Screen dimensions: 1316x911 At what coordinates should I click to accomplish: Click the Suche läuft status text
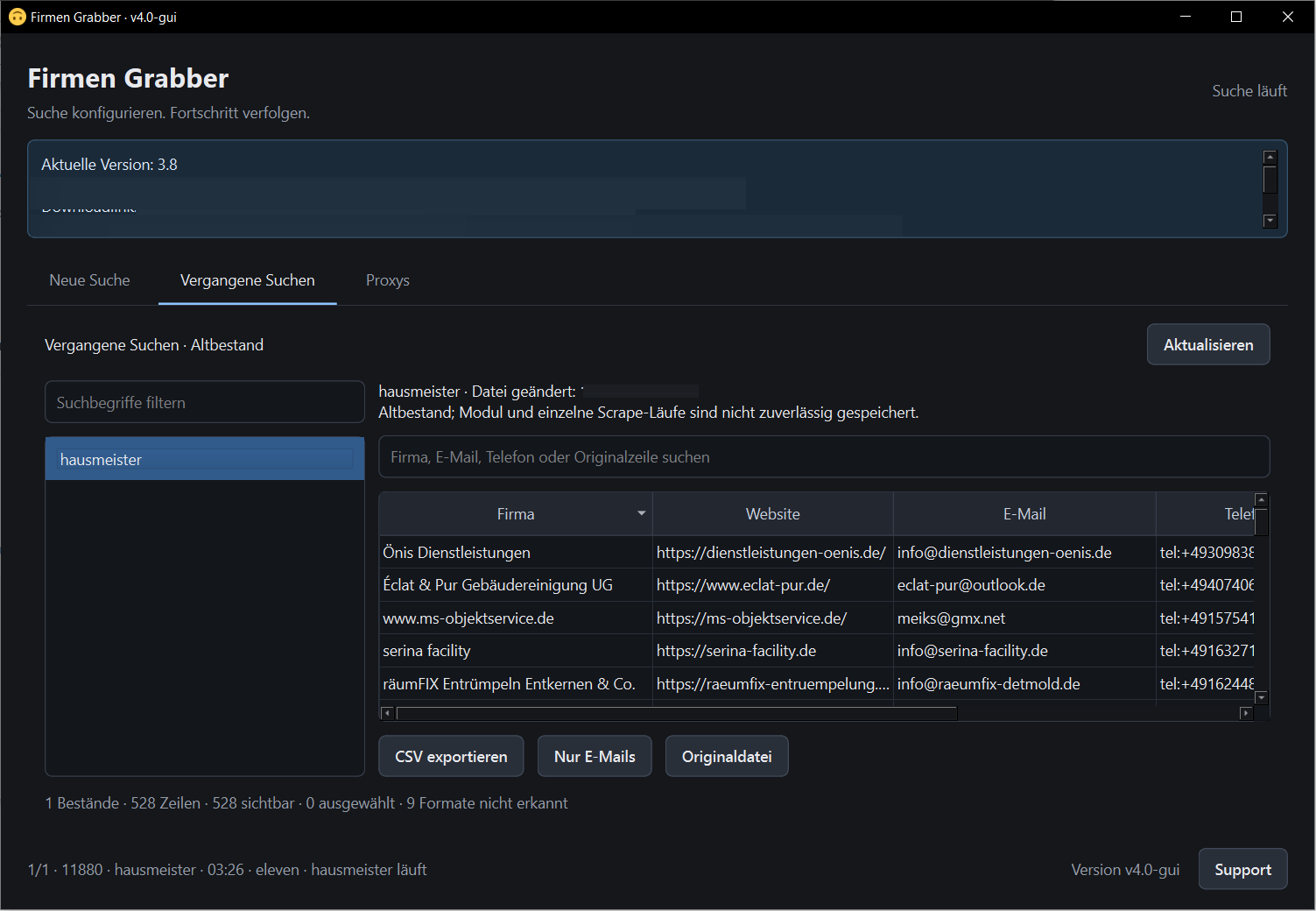pos(1249,91)
